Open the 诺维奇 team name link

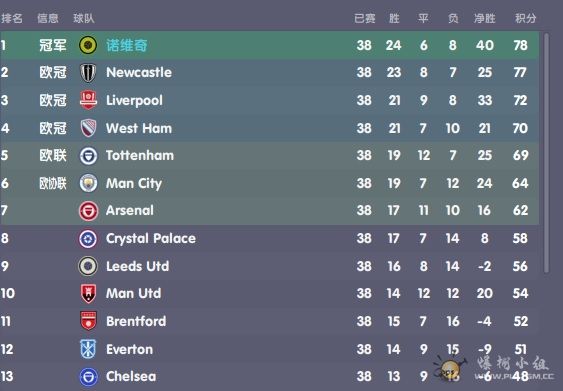click(127, 45)
